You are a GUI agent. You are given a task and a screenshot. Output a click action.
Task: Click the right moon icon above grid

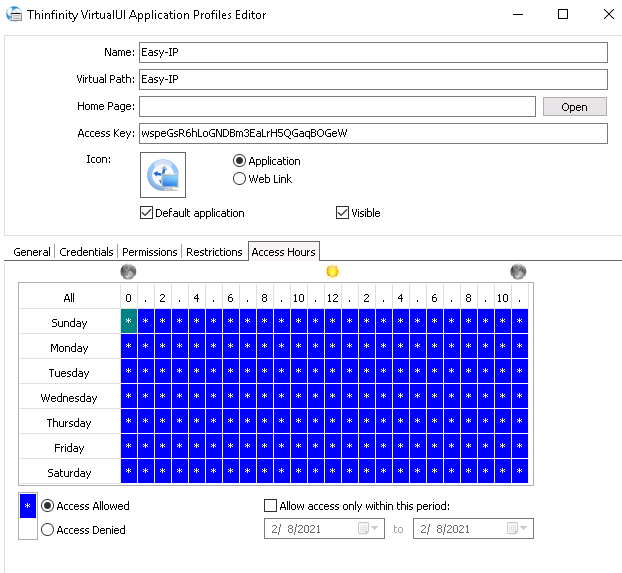click(518, 272)
